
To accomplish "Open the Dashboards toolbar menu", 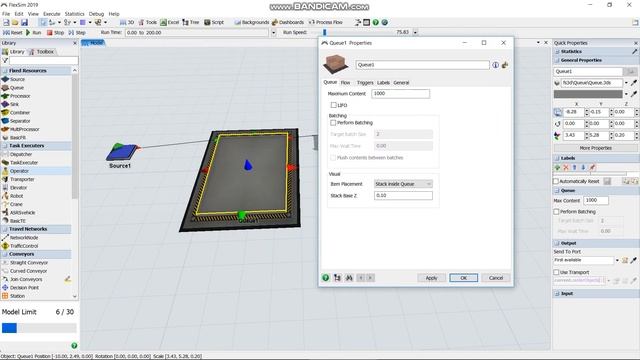I will click(288, 22).
